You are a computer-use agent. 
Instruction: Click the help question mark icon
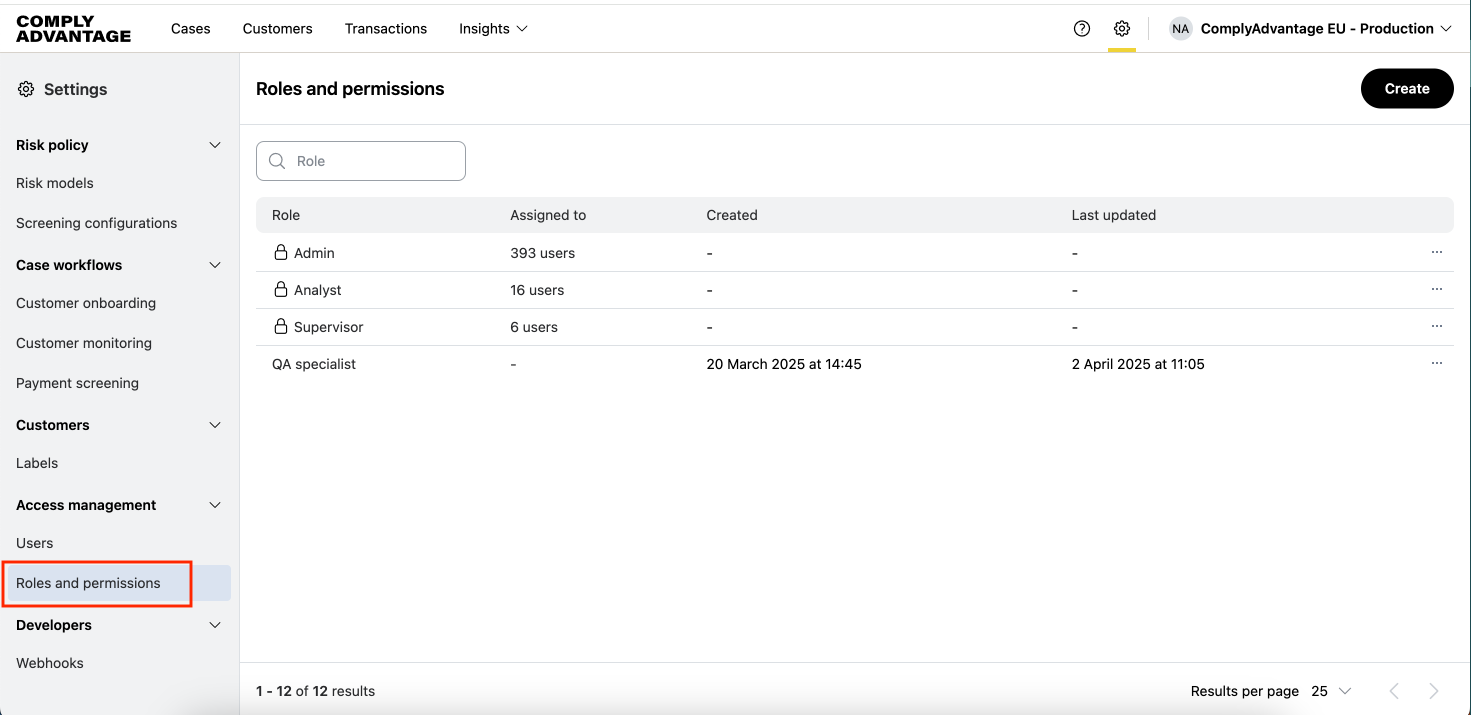[1081, 29]
